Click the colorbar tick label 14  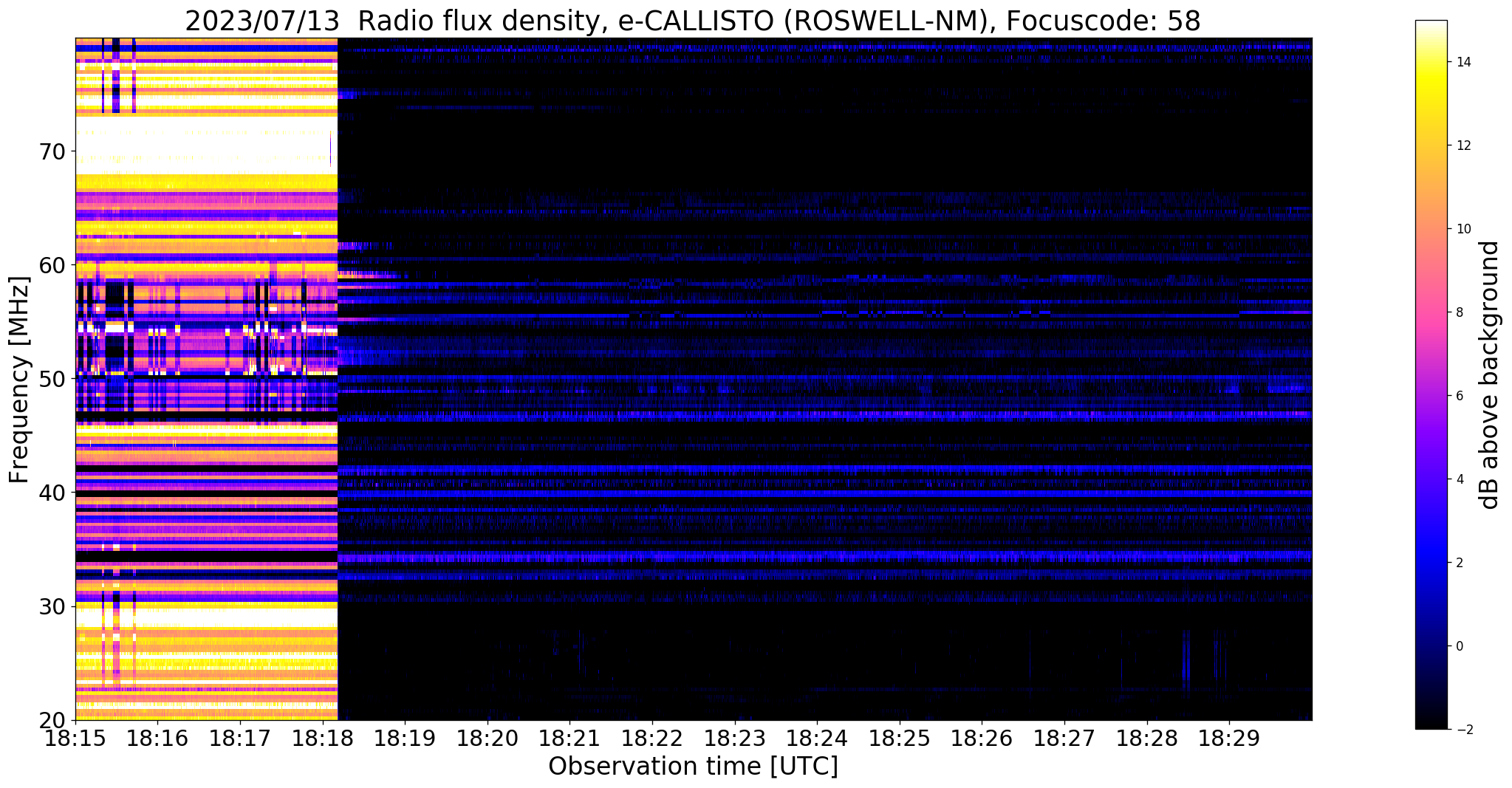tap(1463, 62)
